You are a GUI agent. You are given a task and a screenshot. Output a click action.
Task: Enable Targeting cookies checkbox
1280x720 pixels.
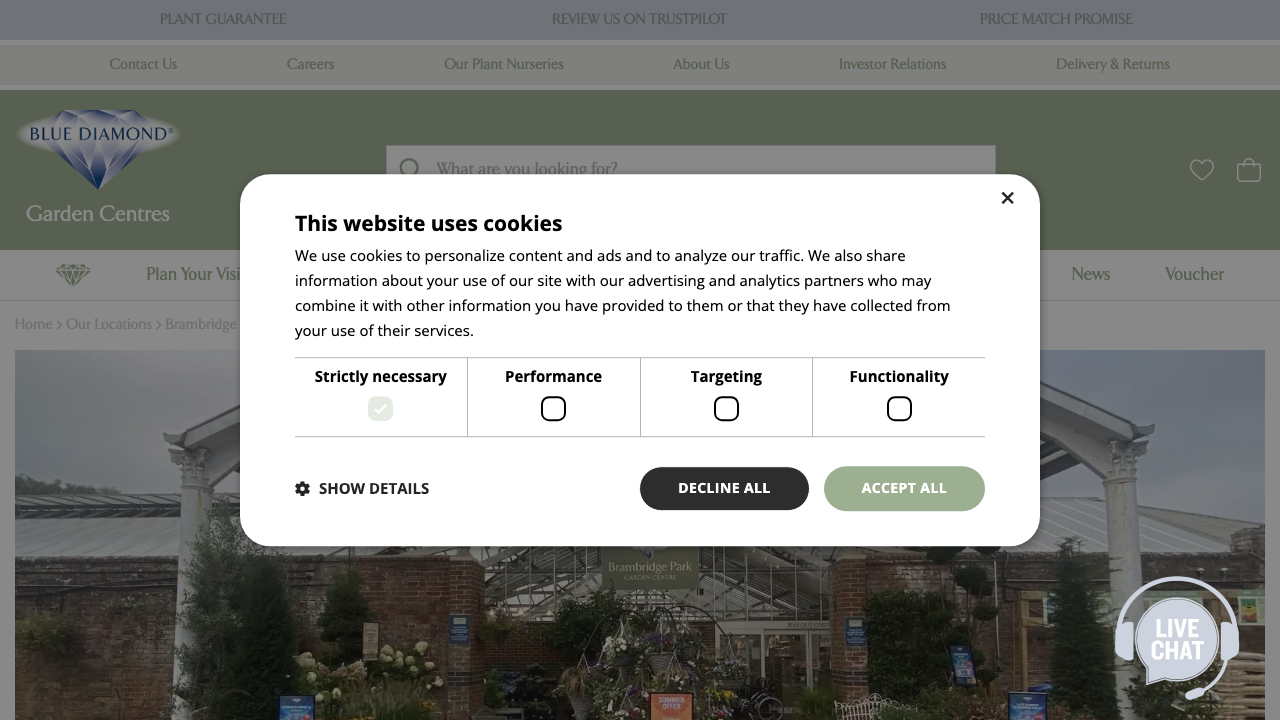pyautogui.click(x=726, y=408)
